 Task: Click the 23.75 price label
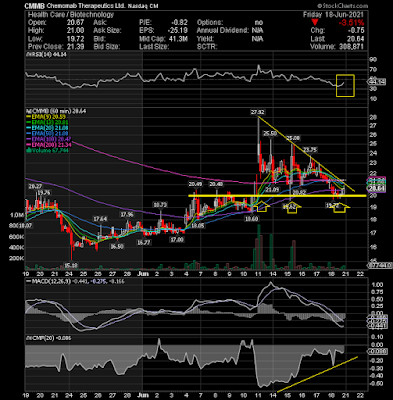pos(310,150)
